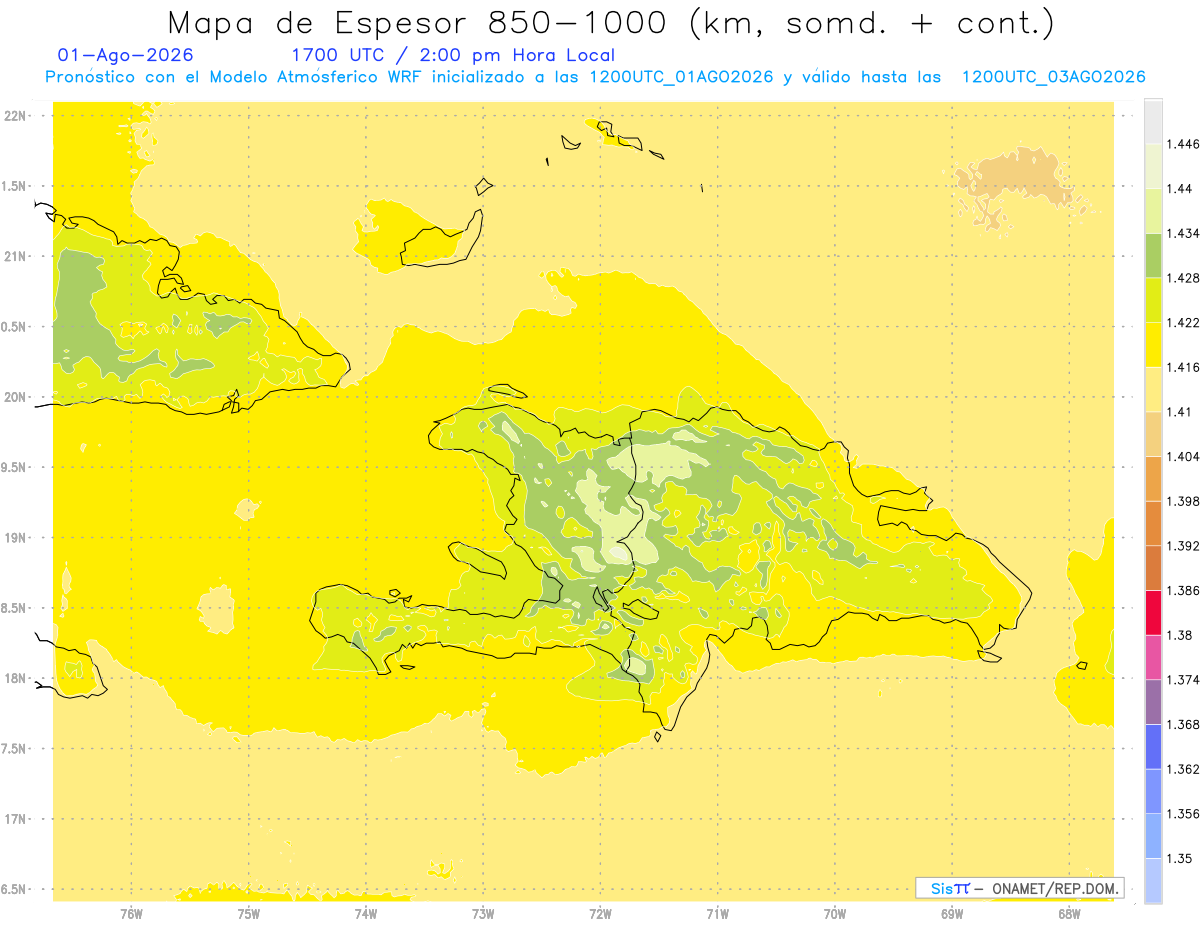Click the '6.5N' latitude axis label
The width and height of the screenshot is (1200, 927).
15,889
